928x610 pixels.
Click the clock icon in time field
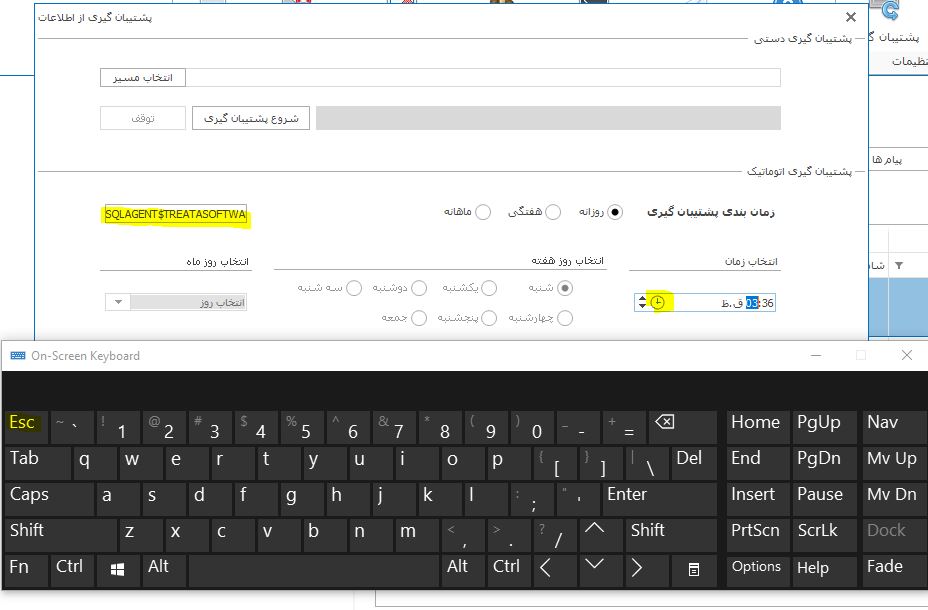coord(657,302)
